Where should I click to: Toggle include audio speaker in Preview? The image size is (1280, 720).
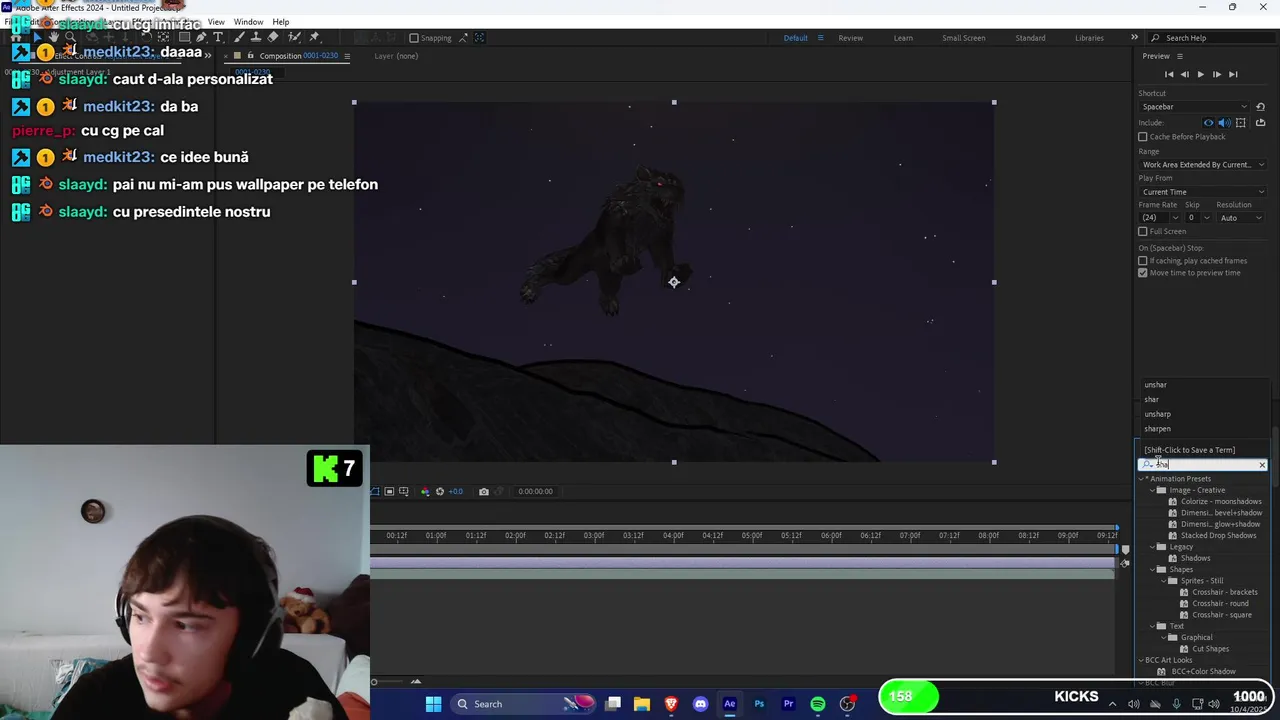pyautogui.click(x=1224, y=123)
